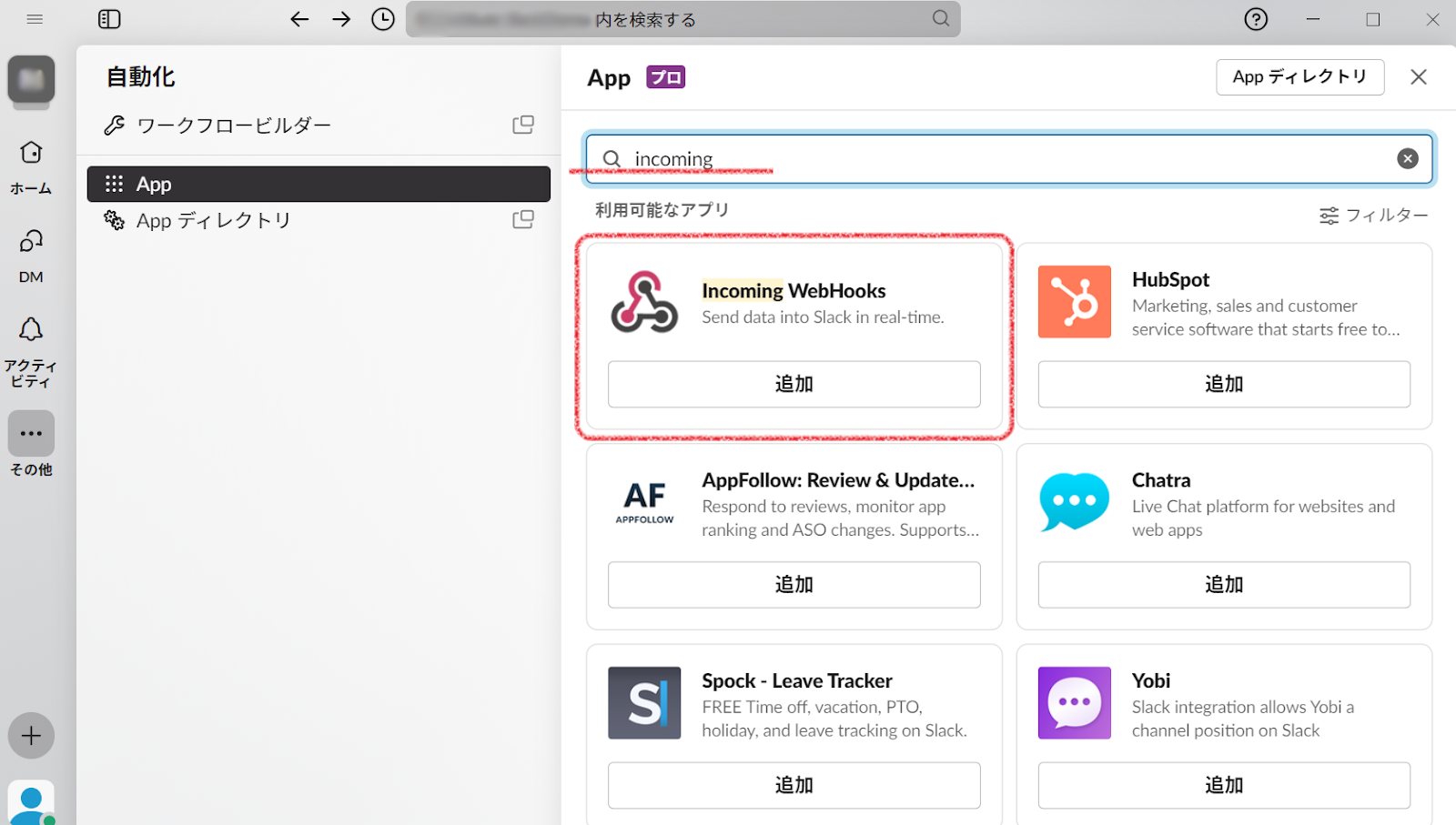Click Yobi 'Slack integration allows' description
Image resolution: width=1456 pixels, height=825 pixels.
(x=1243, y=719)
